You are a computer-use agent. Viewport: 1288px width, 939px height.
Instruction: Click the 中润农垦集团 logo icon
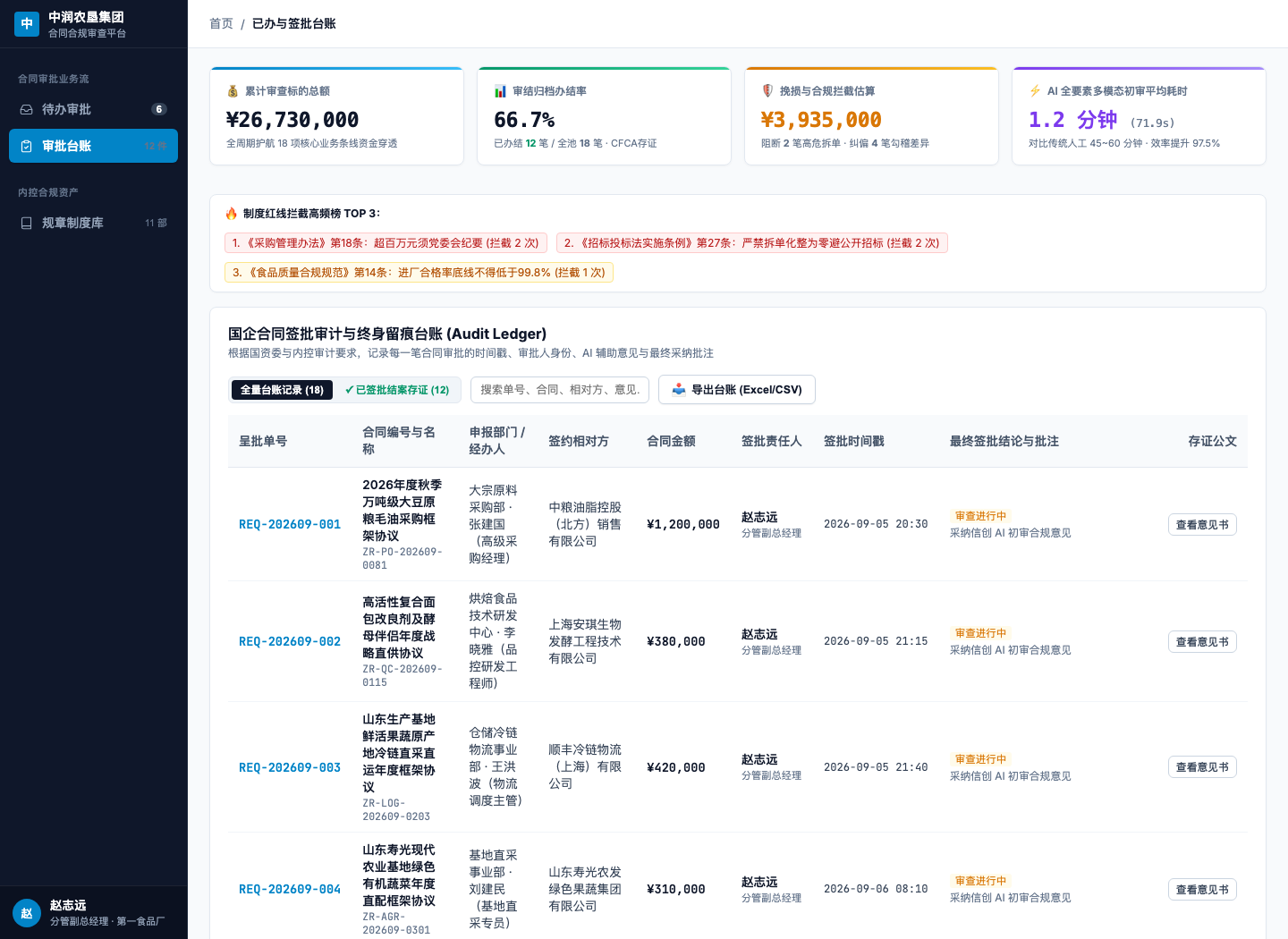(27, 24)
